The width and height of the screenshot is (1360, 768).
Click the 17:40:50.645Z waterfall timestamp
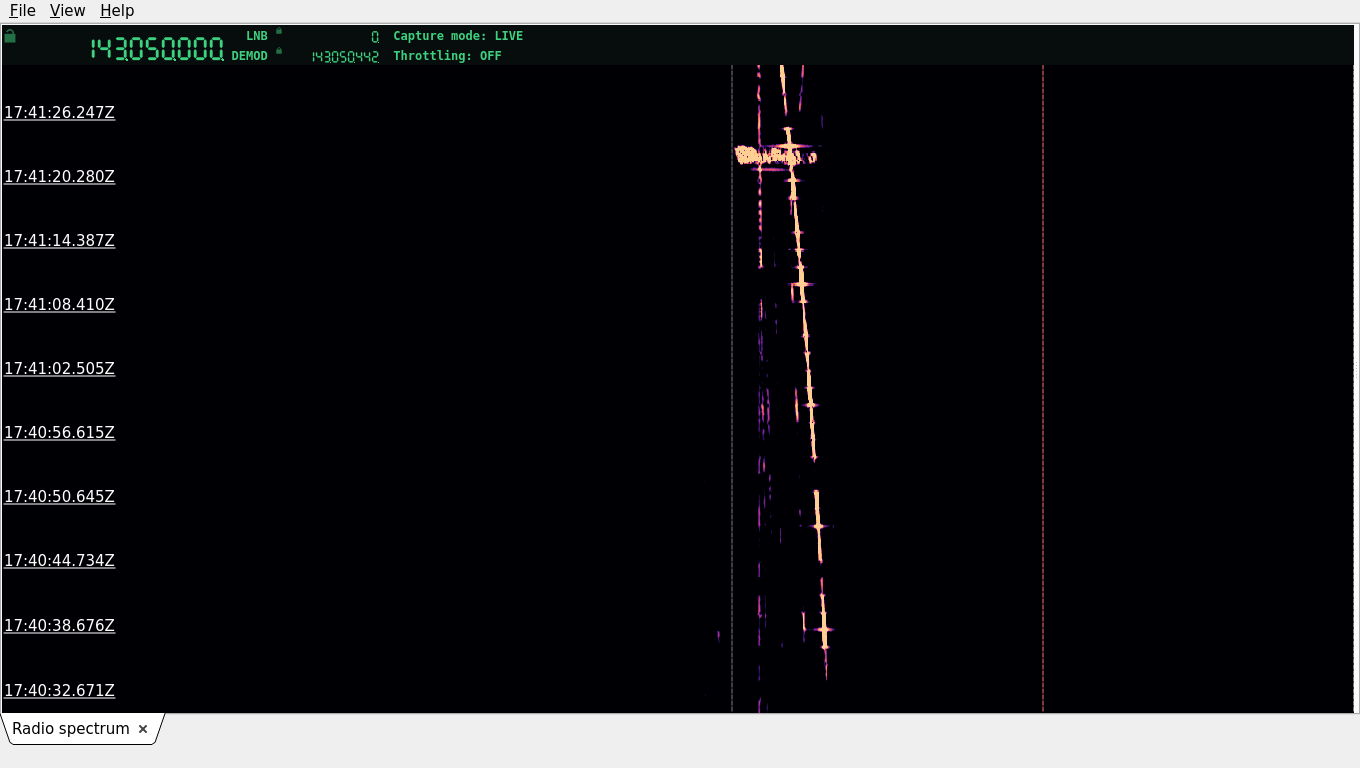click(59, 497)
